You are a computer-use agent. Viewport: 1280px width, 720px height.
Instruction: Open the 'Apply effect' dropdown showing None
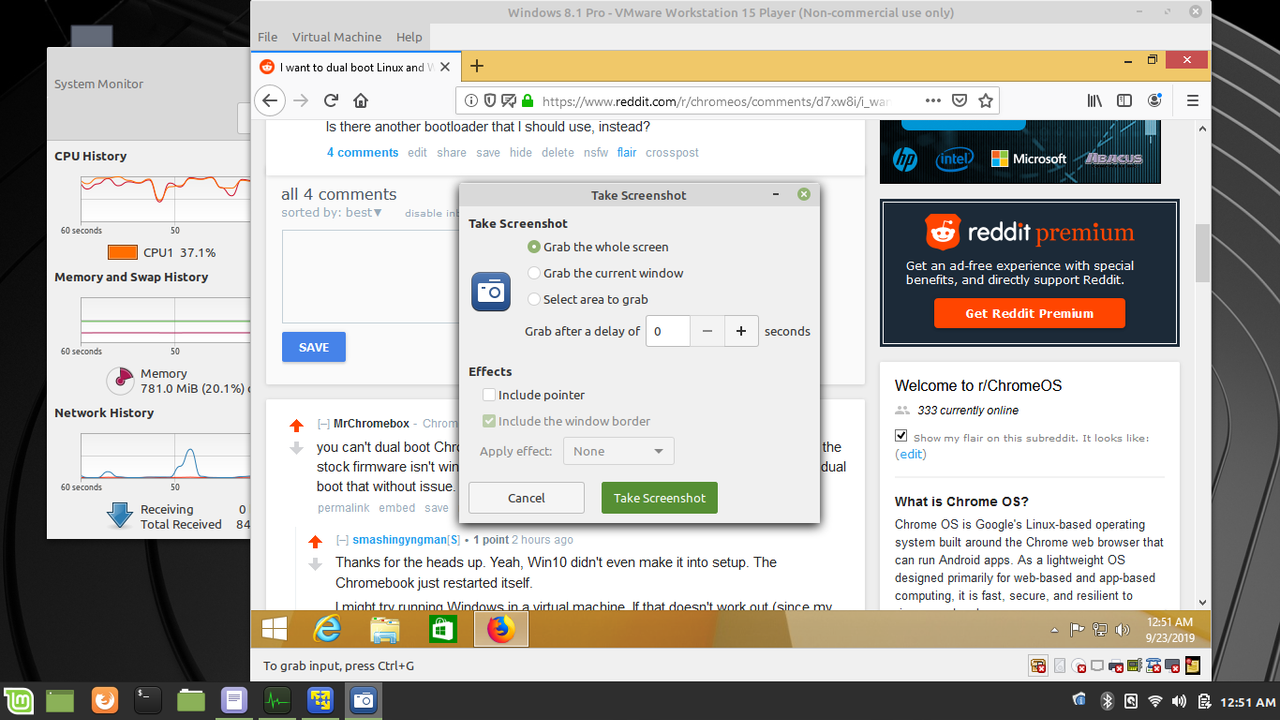click(x=618, y=450)
